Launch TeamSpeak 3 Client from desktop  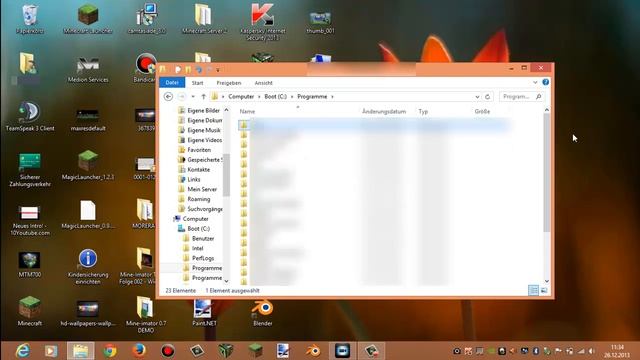pos(30,117)
